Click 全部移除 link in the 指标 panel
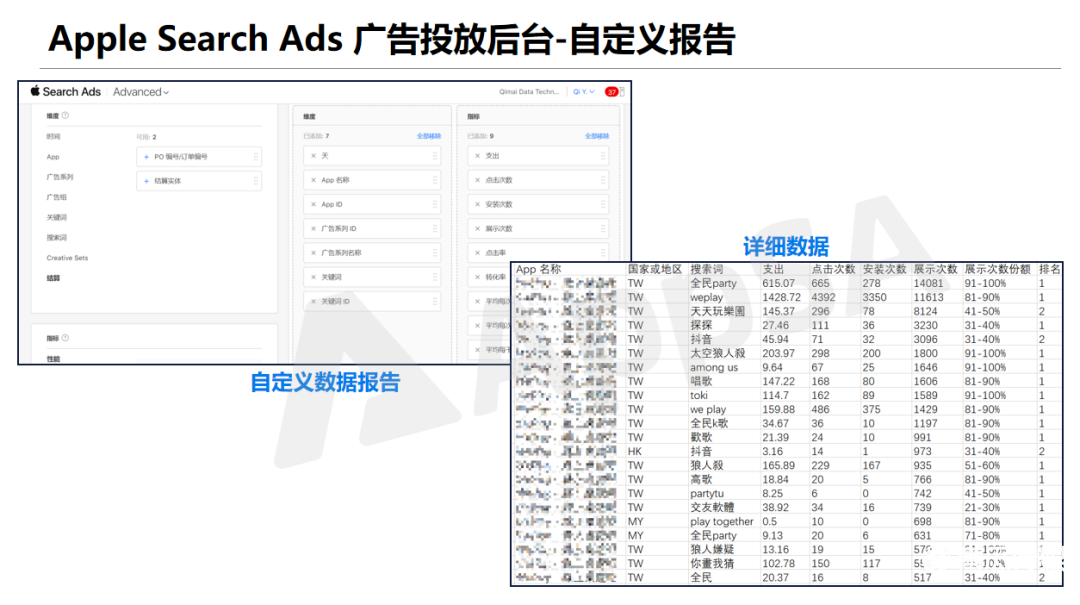This screenshot has height=605, width=1080. click(x=597, y=136)
